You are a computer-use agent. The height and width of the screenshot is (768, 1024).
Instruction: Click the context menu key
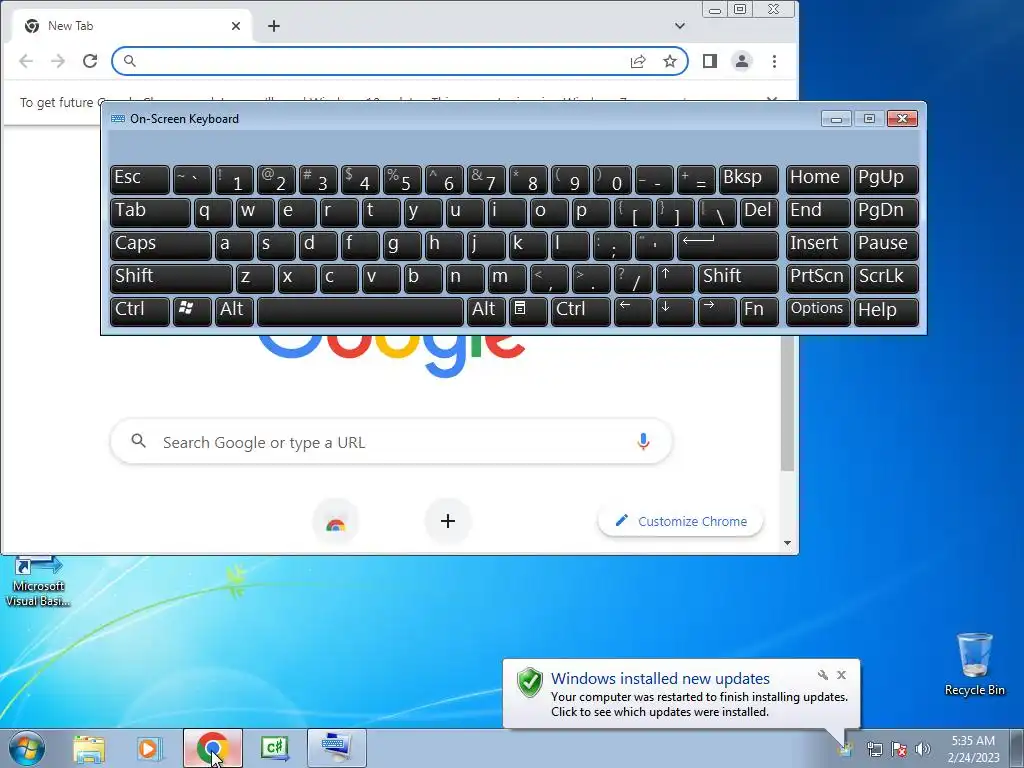(x=528, y=311)
